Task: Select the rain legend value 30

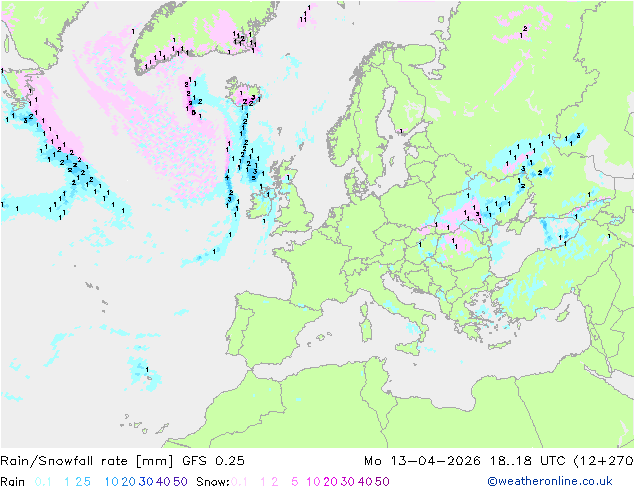Action: (x=146, y=482)
